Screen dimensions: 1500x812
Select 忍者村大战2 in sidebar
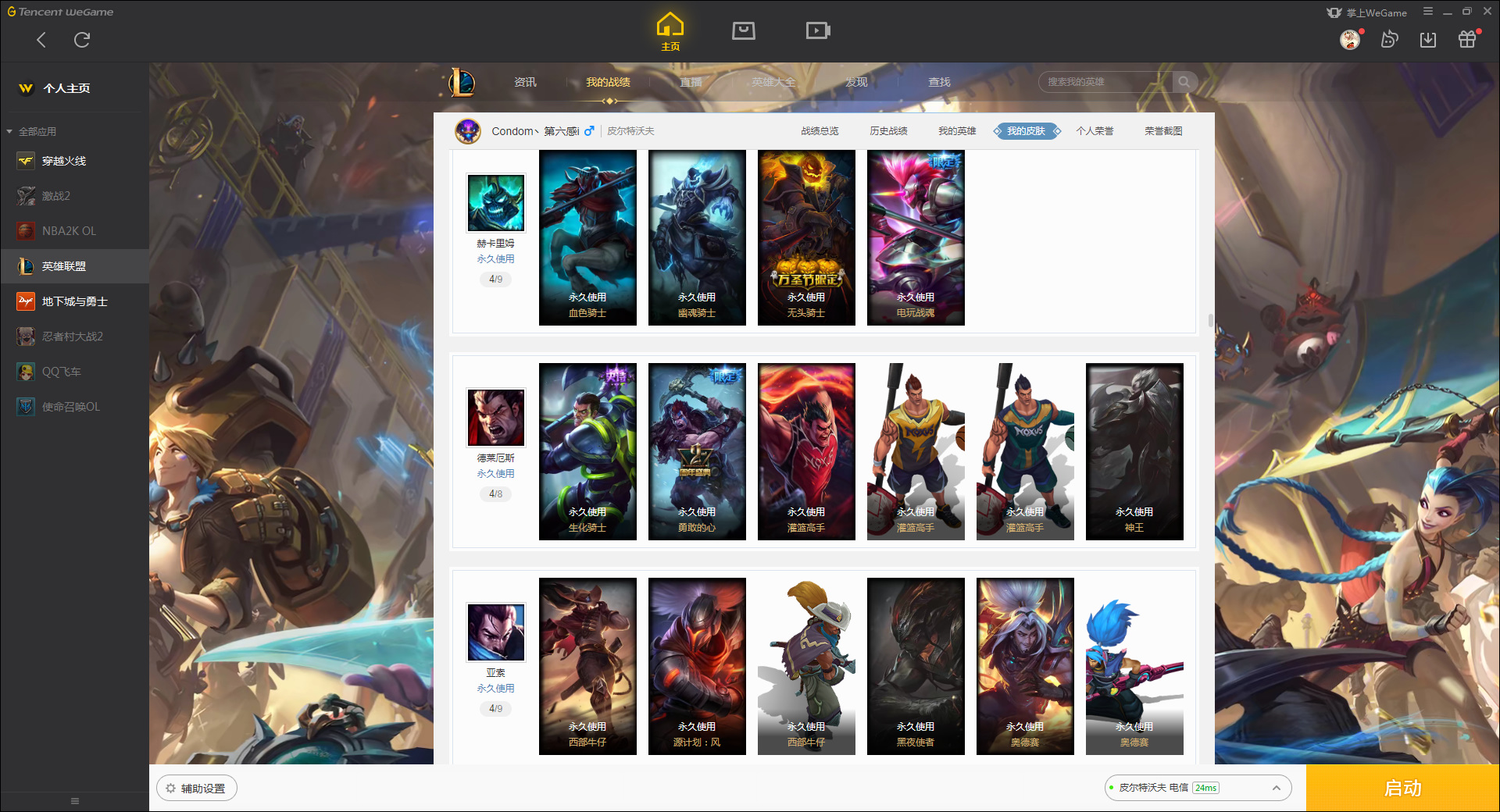pos(74,337)
